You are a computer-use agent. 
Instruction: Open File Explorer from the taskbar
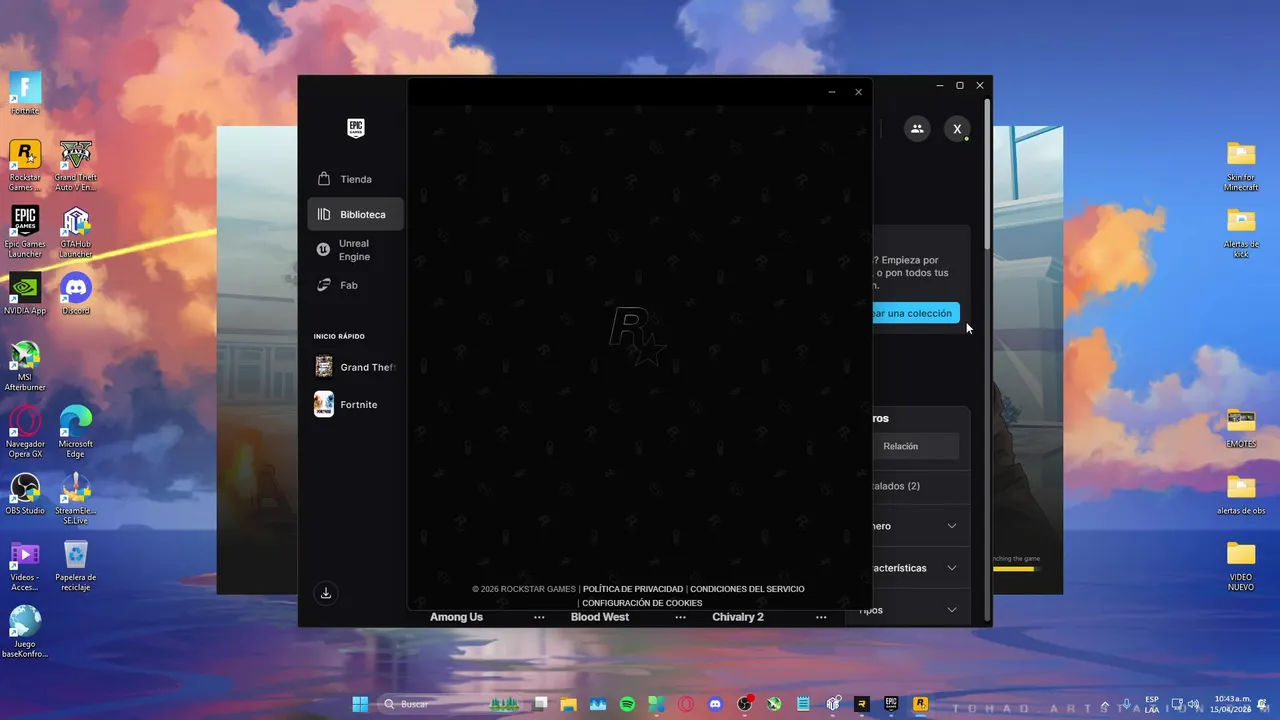point(568,704)
